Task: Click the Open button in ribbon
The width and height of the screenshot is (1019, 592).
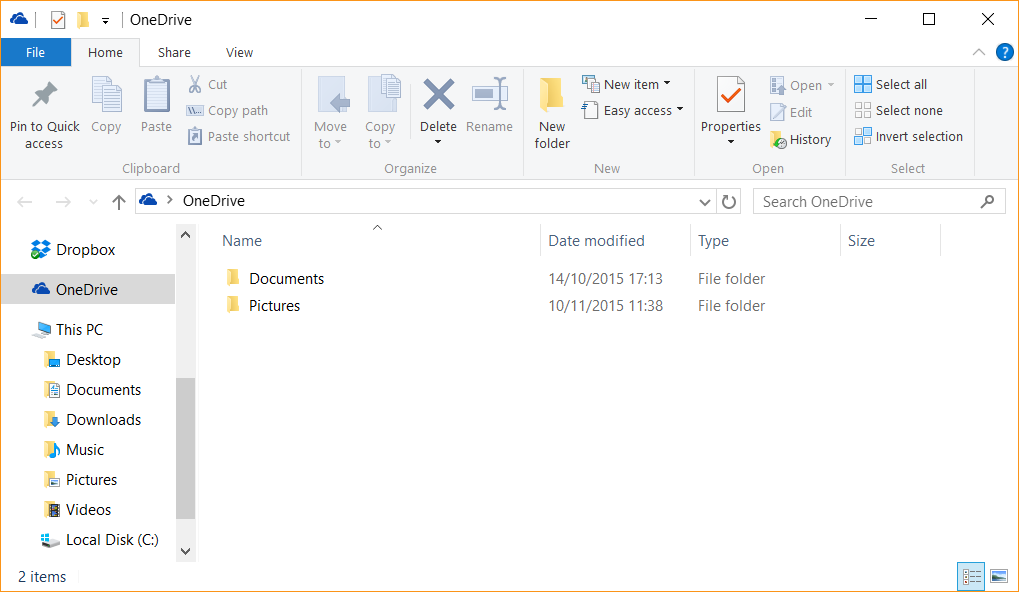Action: click(801, 85)
